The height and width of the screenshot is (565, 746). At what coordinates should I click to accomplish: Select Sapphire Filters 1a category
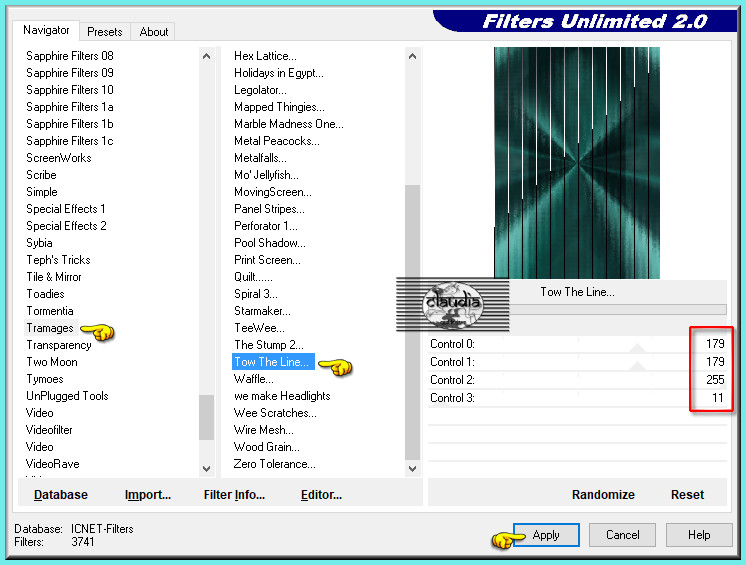pyautogui.click(x=70, y=107)
